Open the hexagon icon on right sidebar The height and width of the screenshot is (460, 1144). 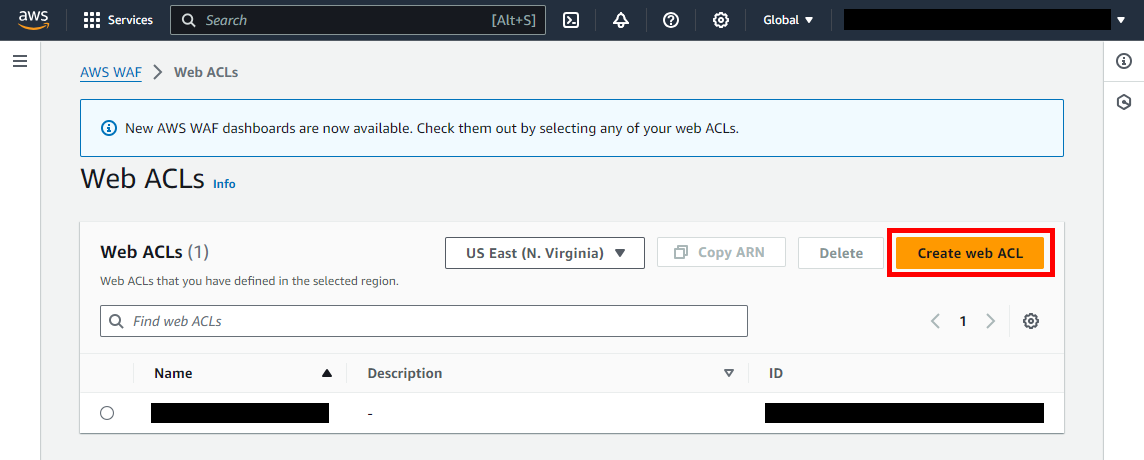[1124, 102]
